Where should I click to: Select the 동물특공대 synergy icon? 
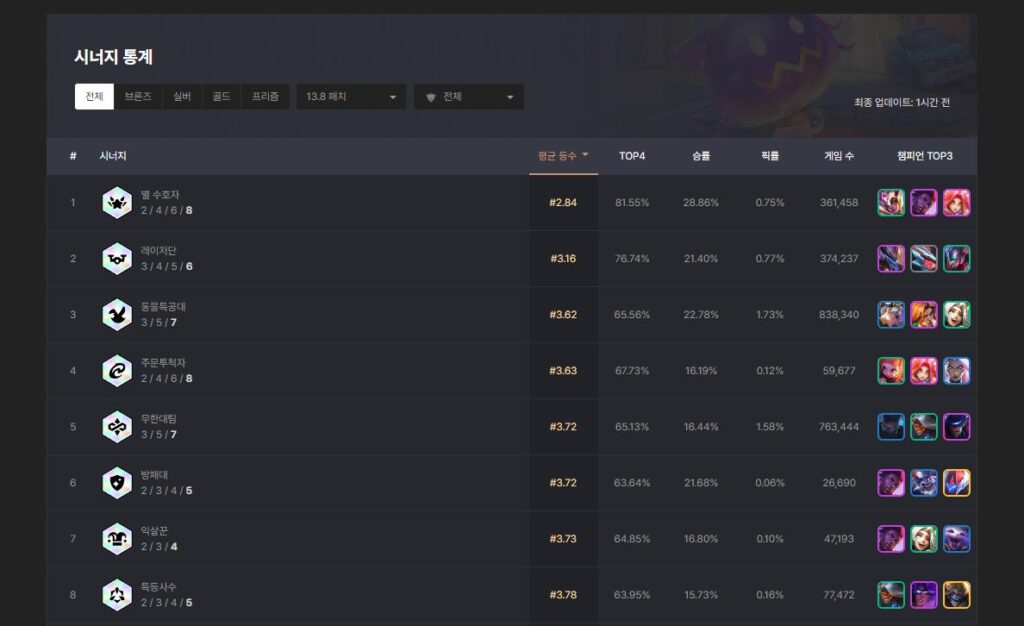coord(117,315)
